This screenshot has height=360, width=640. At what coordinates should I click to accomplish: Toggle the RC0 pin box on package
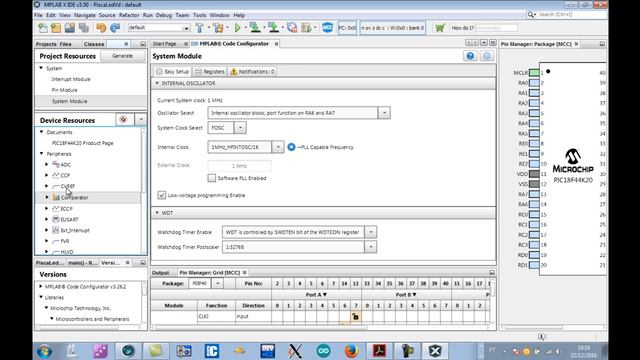tap(534, 214)
